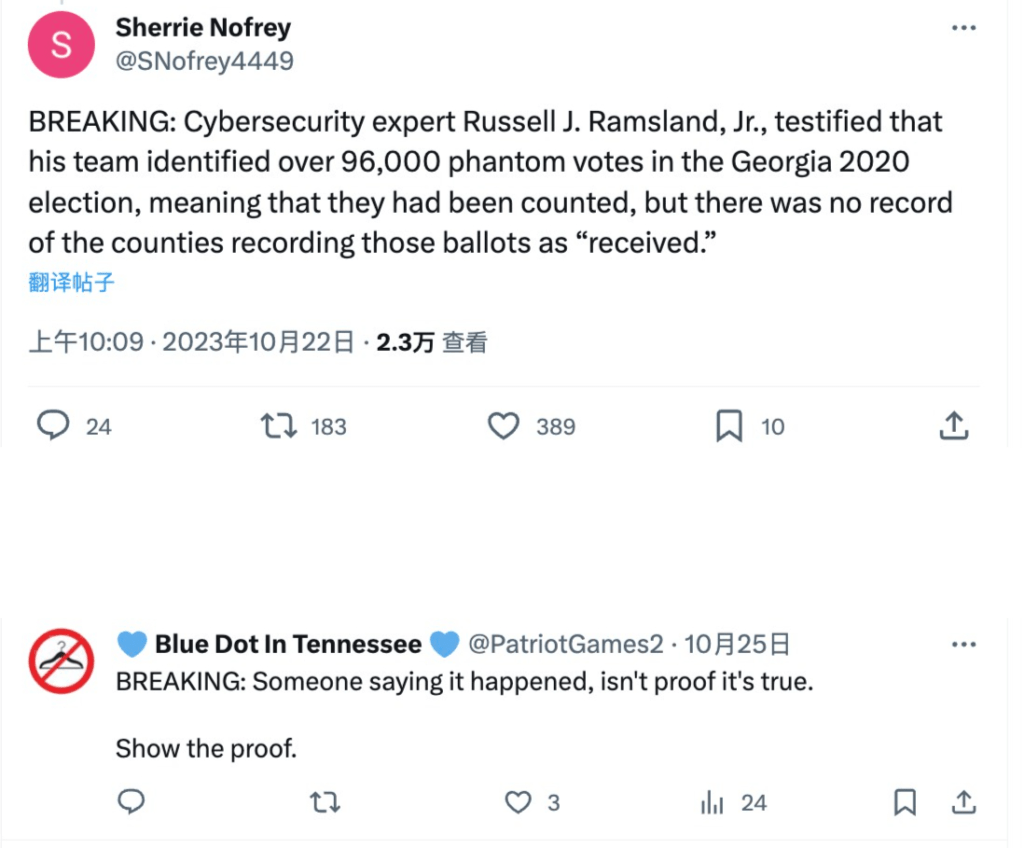This screenshot has width=1024, height=848.
Task: Bookmark Sherrie Nofrey's tweet
Action: (x=730, y=425)
